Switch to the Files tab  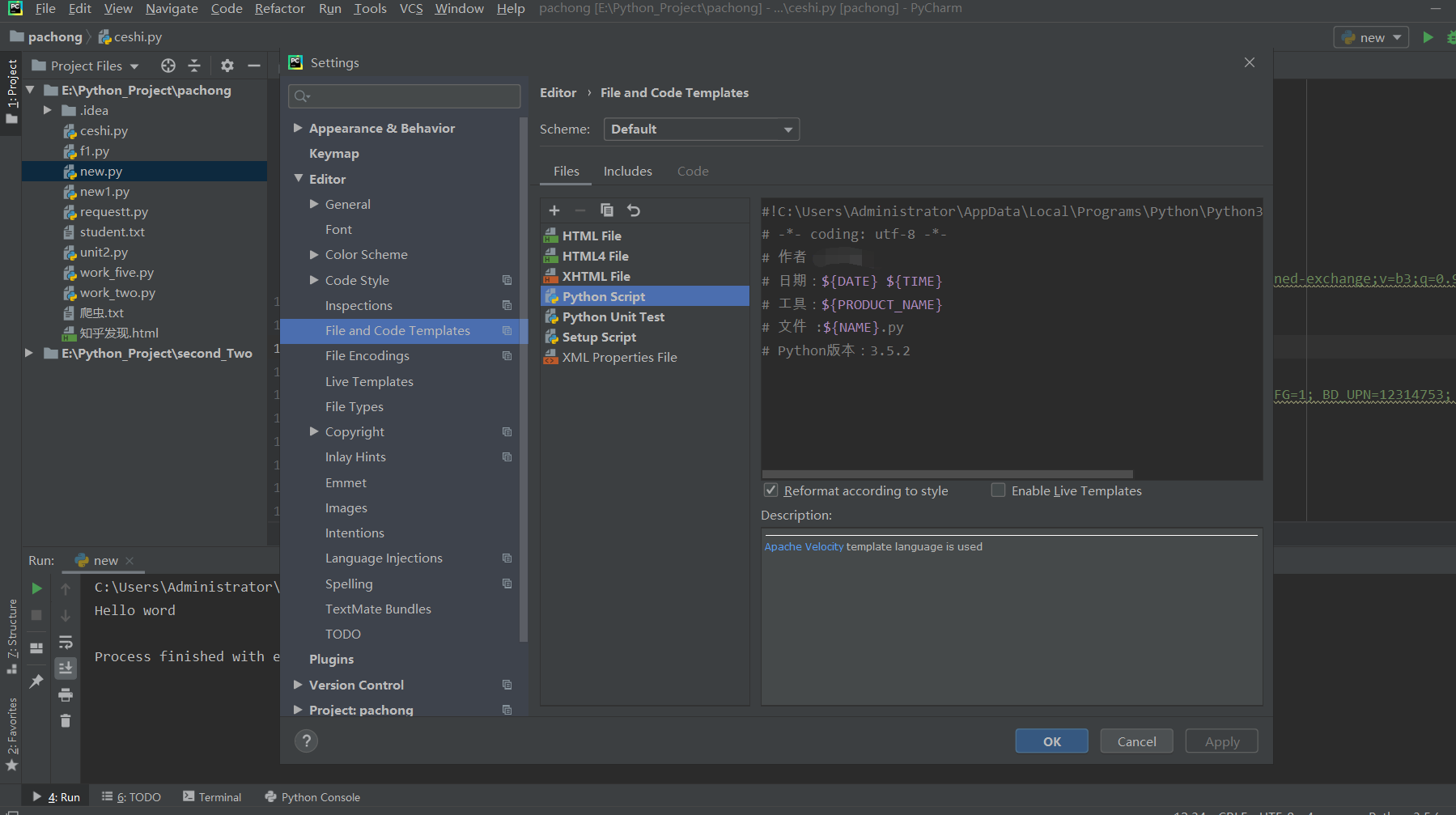[567, 172]
